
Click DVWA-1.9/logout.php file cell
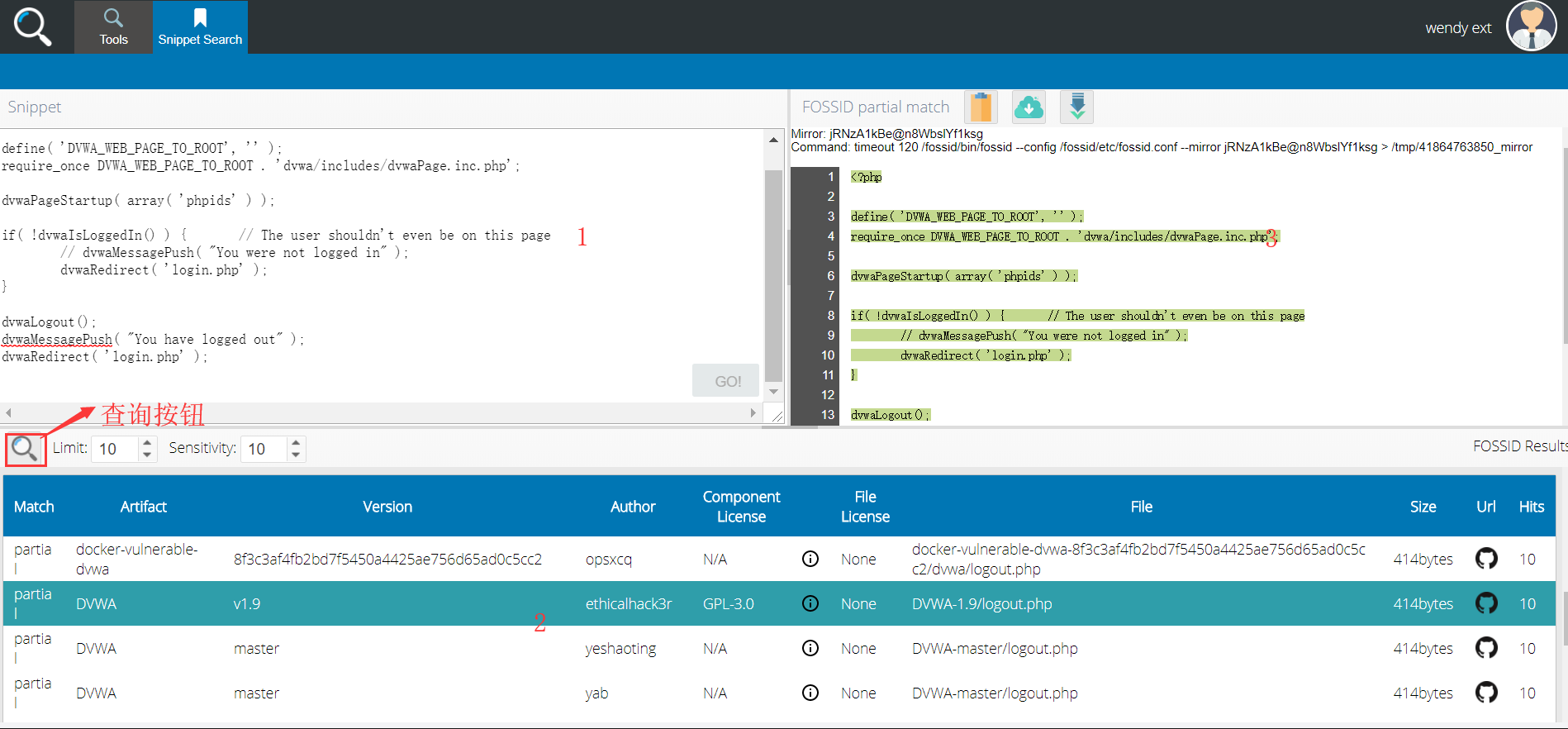pos(981,603)
